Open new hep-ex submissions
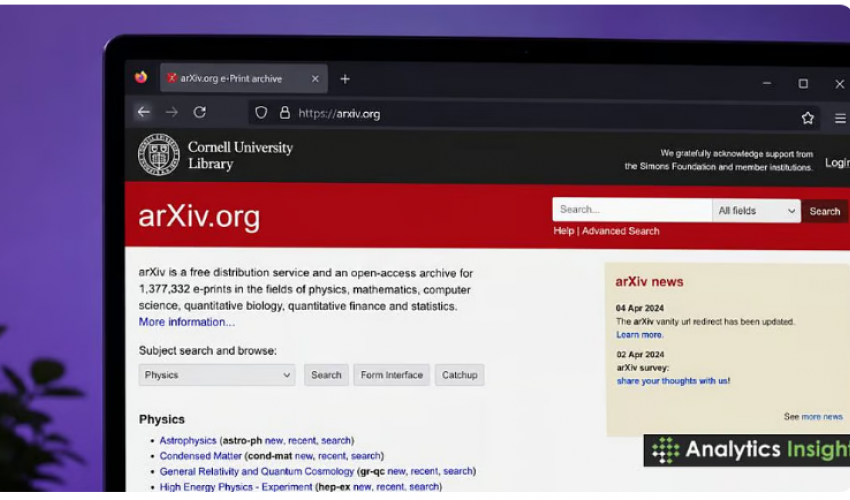 pyautogui.click(x=362, y=487)
